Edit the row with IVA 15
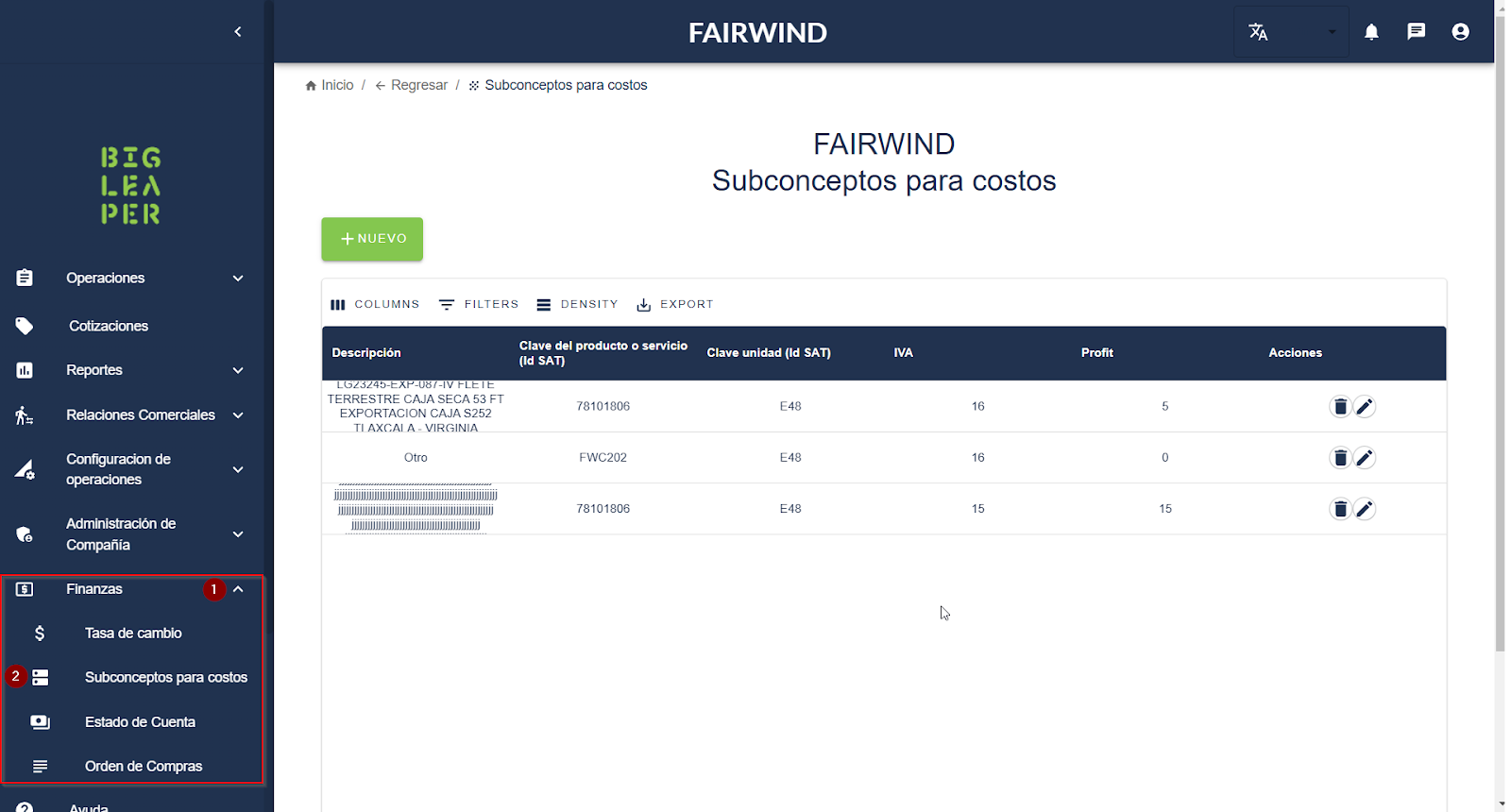 1365,509
